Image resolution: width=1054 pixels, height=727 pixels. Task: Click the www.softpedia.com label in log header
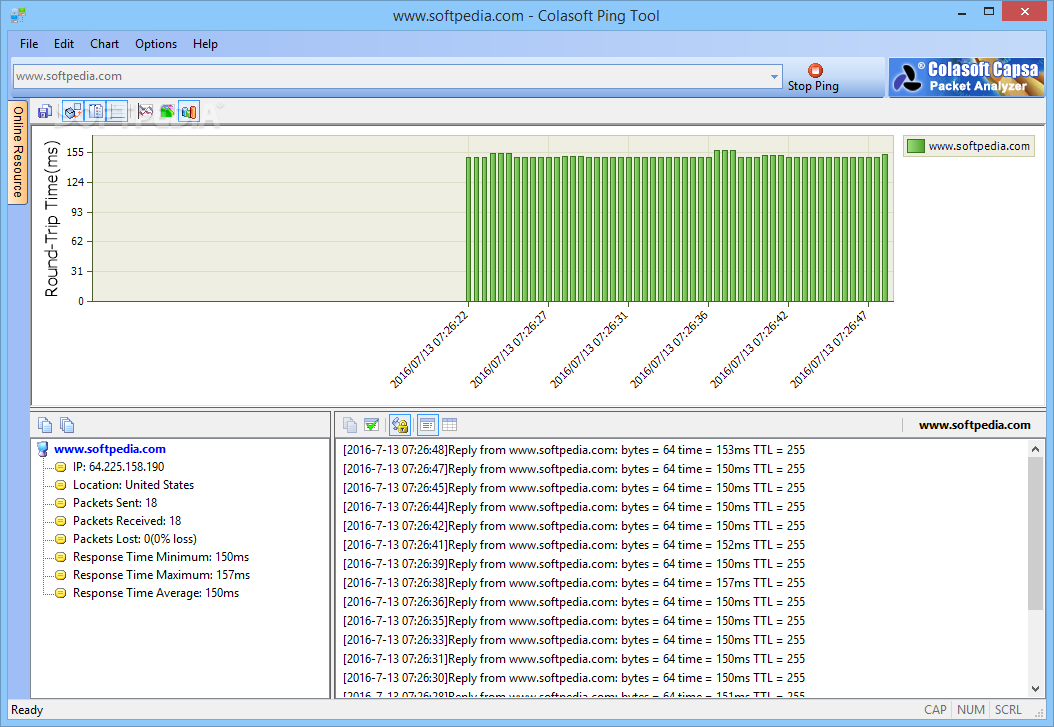pyautogui.click(x=975, y=425)
